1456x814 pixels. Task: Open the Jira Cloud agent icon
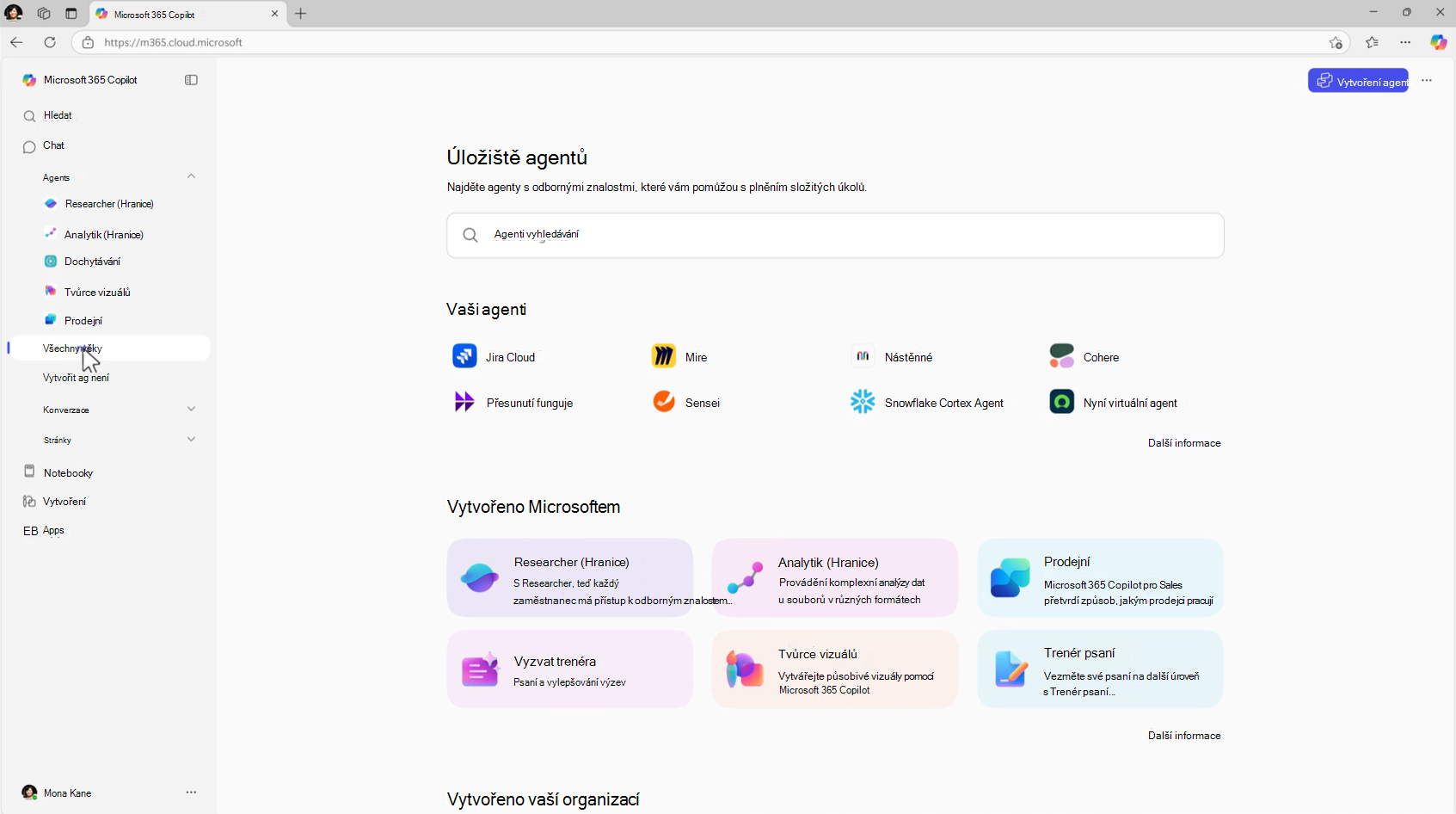click(x=464, y=355)
